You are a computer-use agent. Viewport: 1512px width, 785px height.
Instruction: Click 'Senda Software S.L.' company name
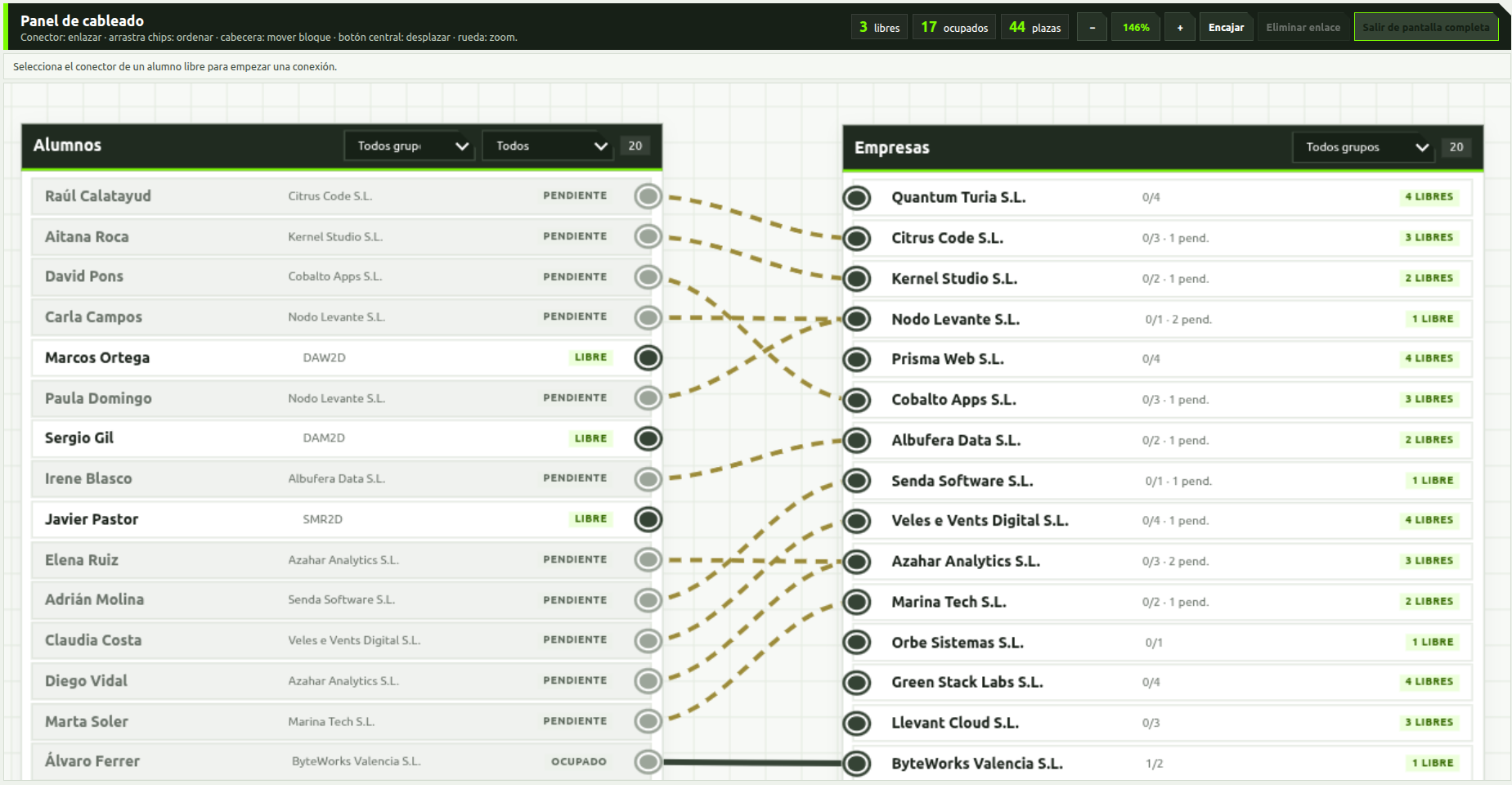pyautogui.click(x=962, y=481)
